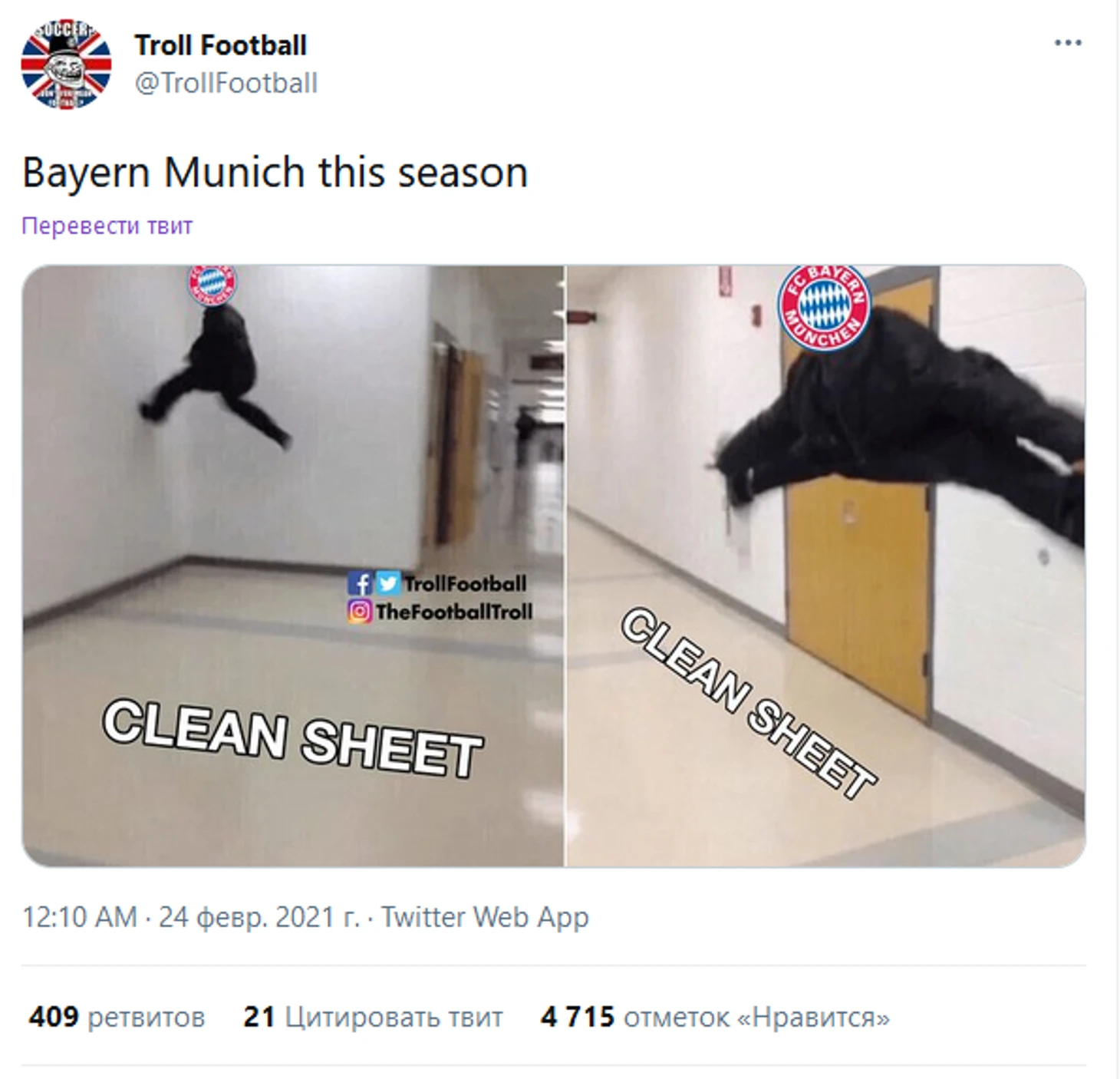Screen dimensions: 1120x1079
Task: View the 409 ретвитов list
Action: click(117, 1017)
